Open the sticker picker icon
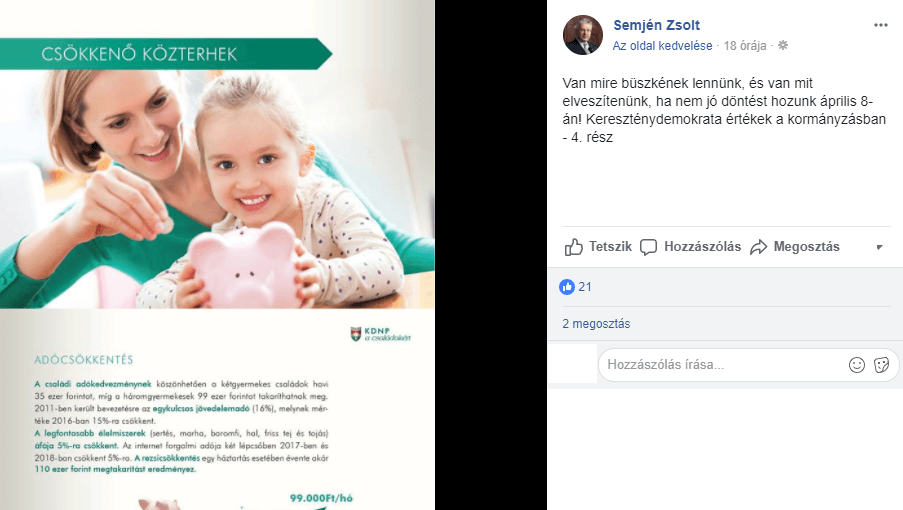This screenshot has width=903, height=510. (x=882, y=364)
